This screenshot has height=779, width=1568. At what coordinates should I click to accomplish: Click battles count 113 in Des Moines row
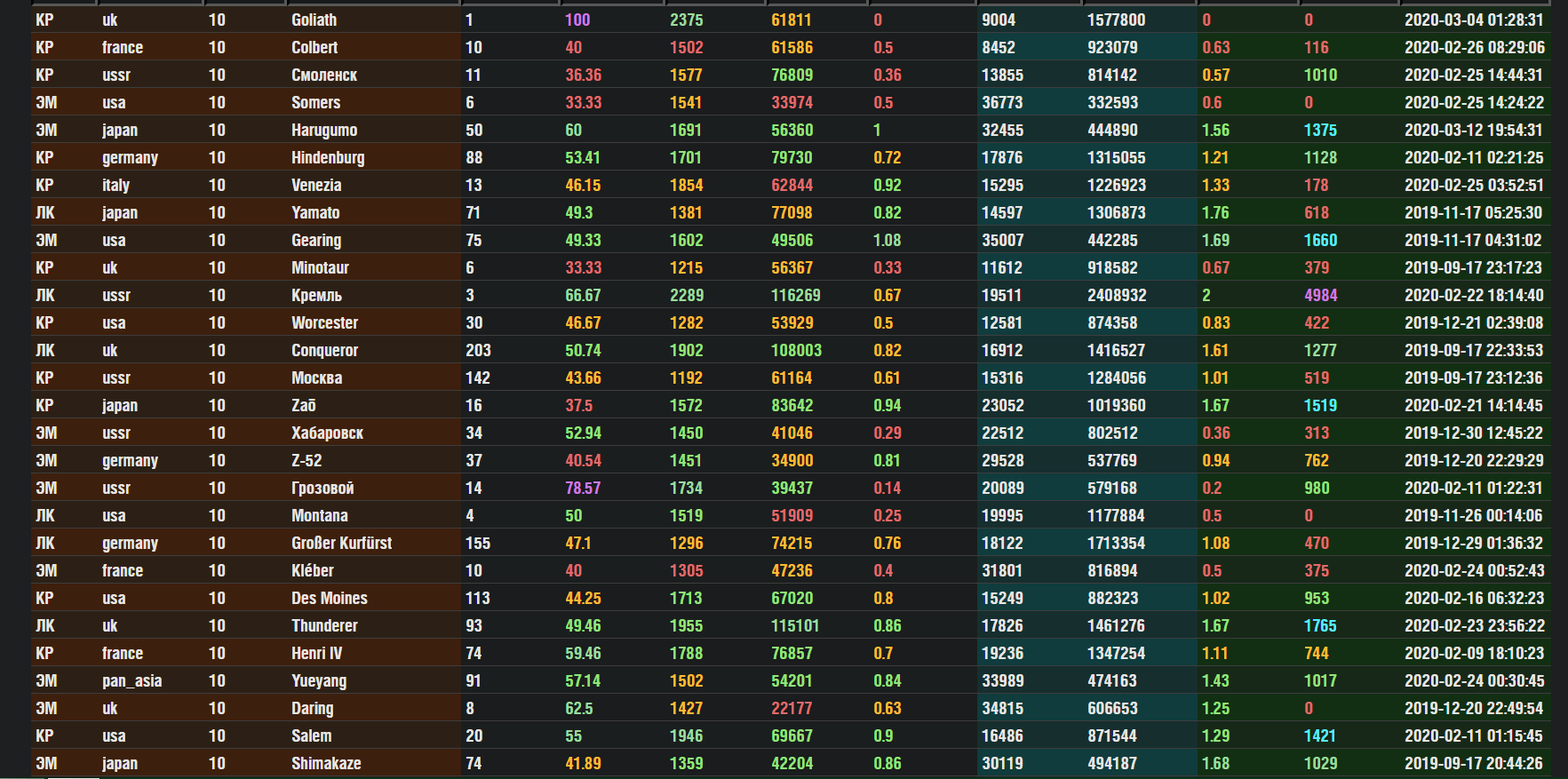(478, 598)
